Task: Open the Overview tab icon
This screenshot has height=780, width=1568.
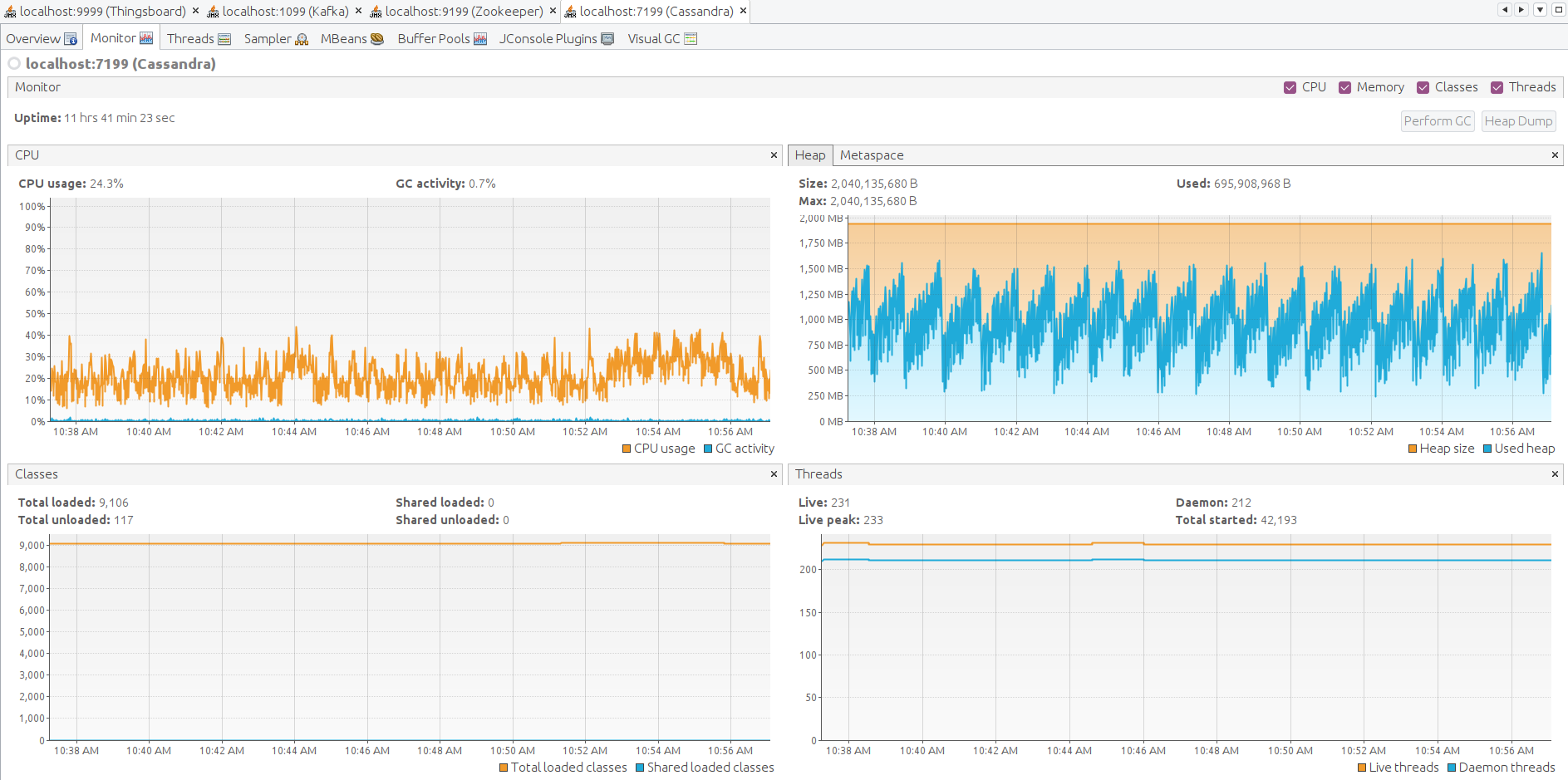Action: [71, 39]
